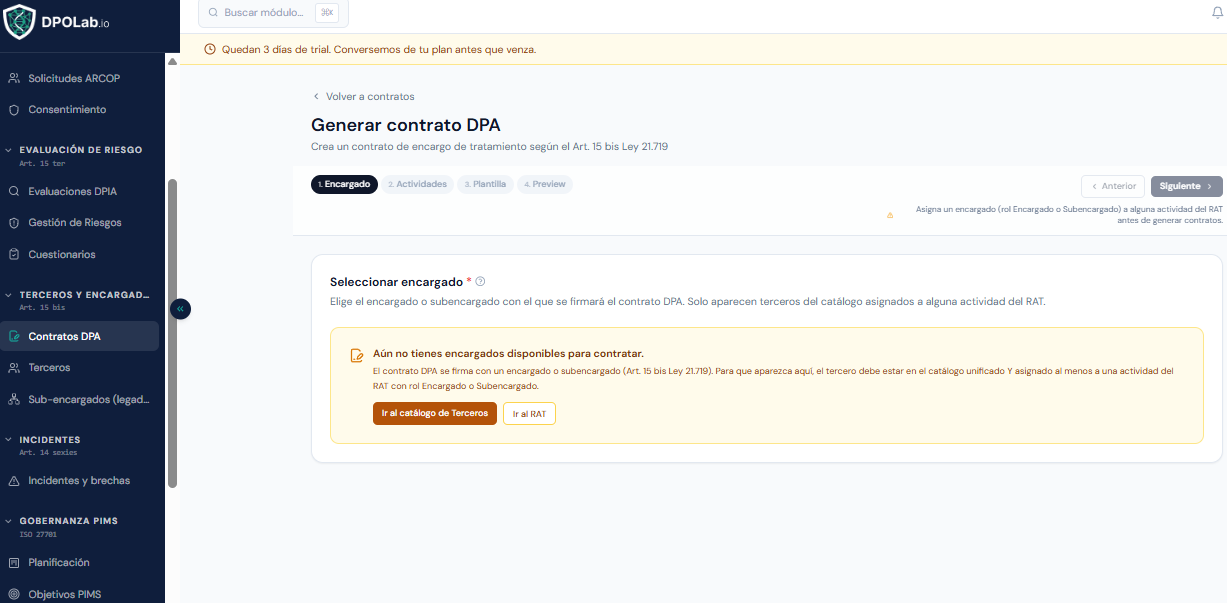Click the Incidentes y brechas warning icon
This screenshot has height=603, width=1227.
(x=14, y=481)
